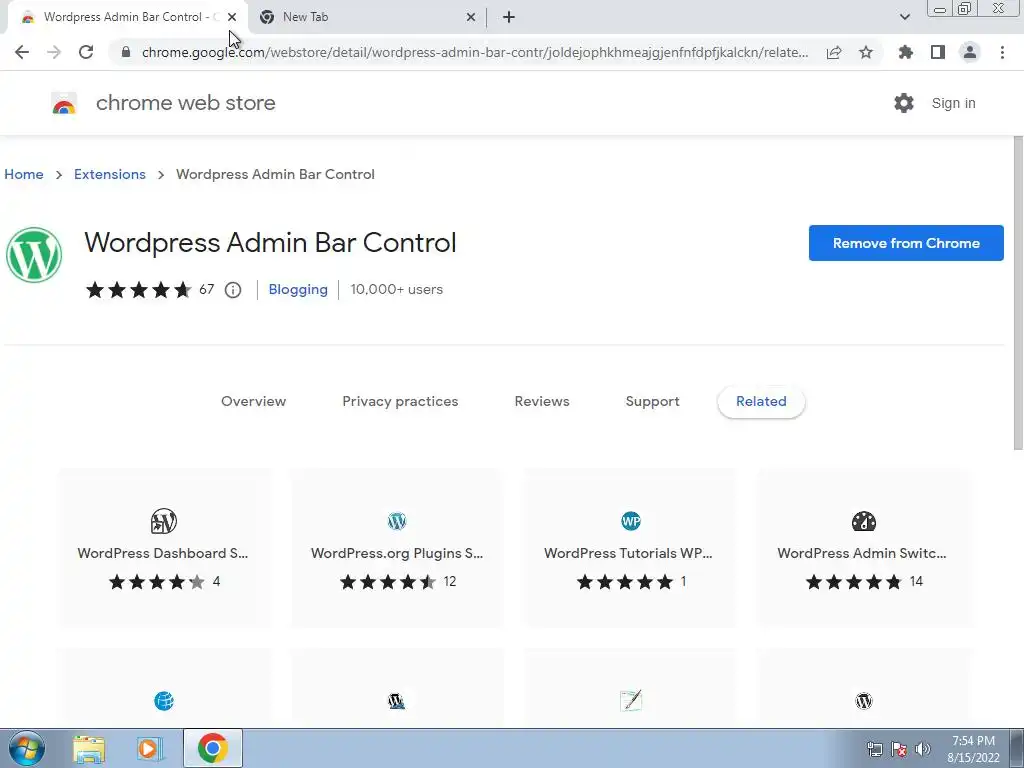Click the volume speaker tray icon

click(x=923, y=749)
